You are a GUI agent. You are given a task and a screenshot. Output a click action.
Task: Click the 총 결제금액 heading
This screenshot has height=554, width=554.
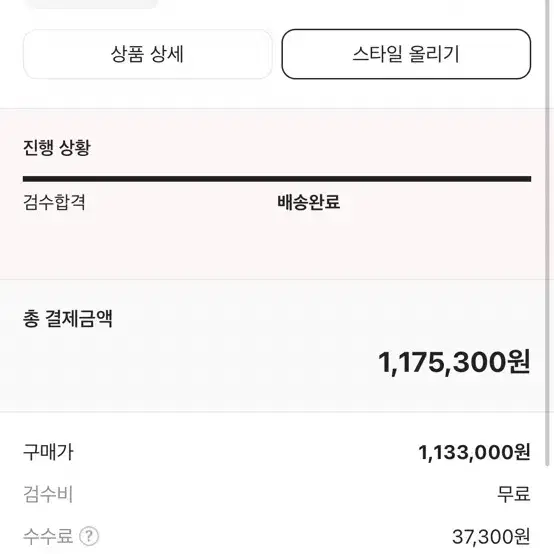click(68, 318)
